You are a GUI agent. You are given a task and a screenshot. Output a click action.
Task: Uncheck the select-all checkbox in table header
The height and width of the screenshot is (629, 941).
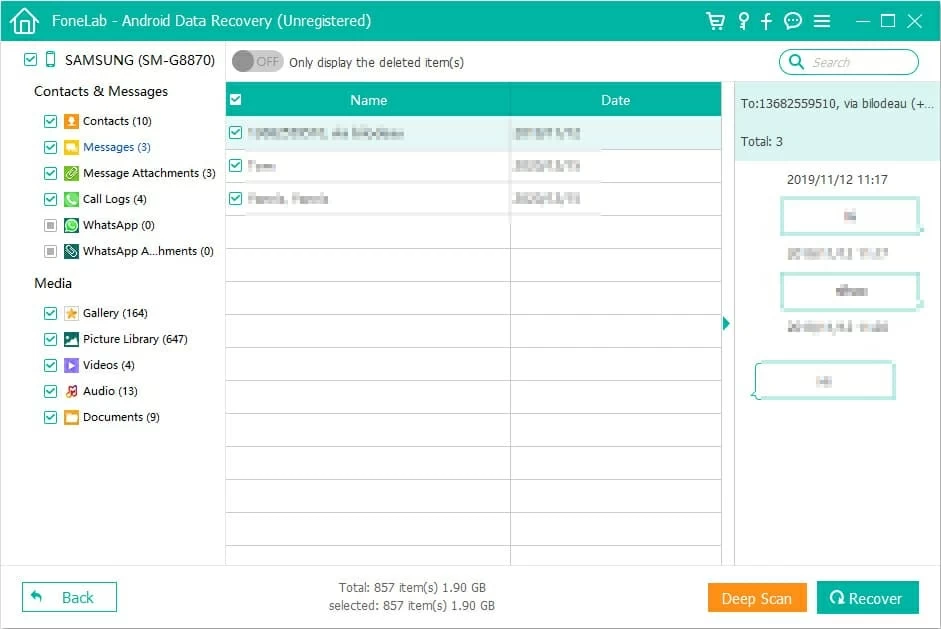coord(236,100)
